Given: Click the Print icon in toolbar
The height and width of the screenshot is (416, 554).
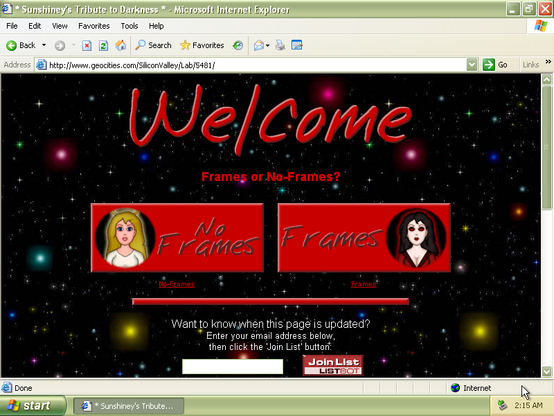Looking at the screenshot, I should tap(280, 45).
